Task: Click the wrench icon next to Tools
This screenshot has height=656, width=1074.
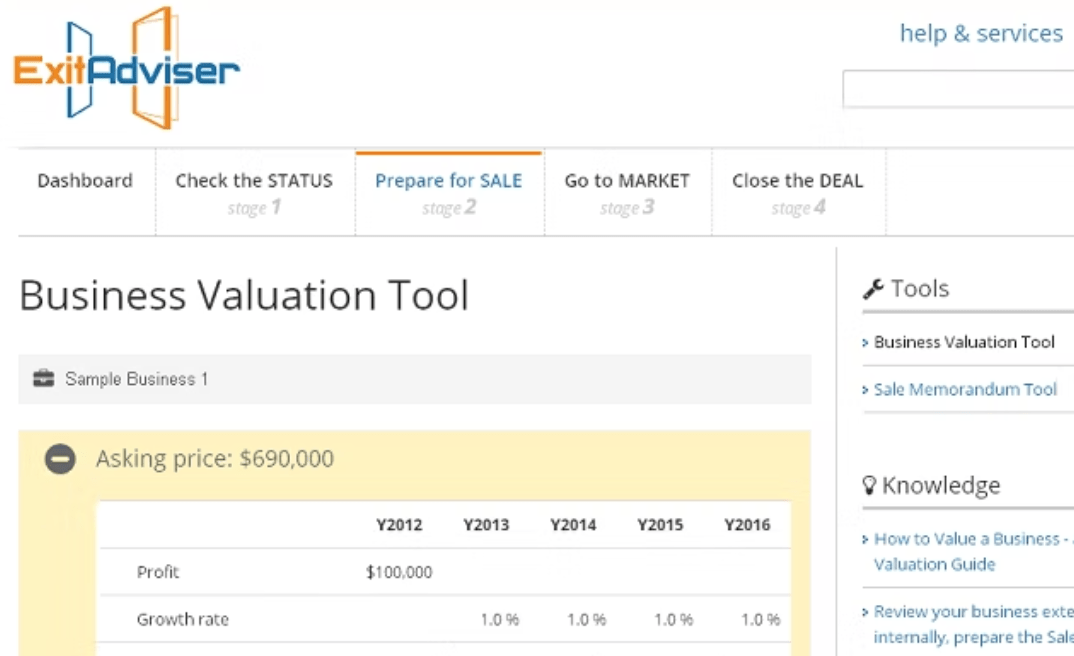Action: click(x=873, y=289)
